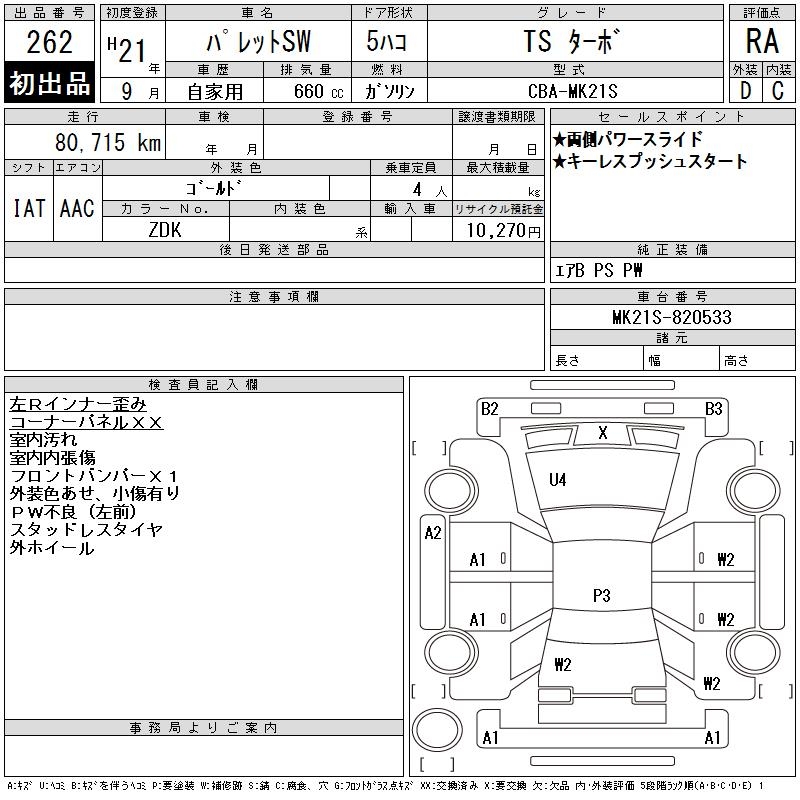Select the color code ZDK
The image size is (800, 800).
pyautogui.click(x=166, y=229)
